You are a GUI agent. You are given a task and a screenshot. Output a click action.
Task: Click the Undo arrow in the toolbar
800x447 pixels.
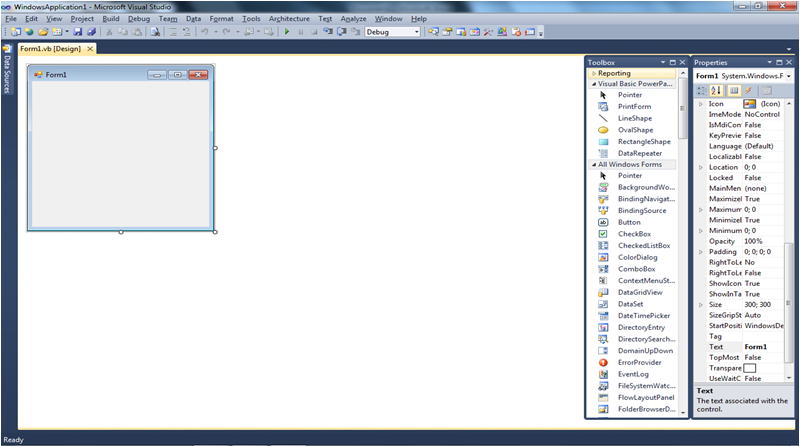click(x=204, y=32)
